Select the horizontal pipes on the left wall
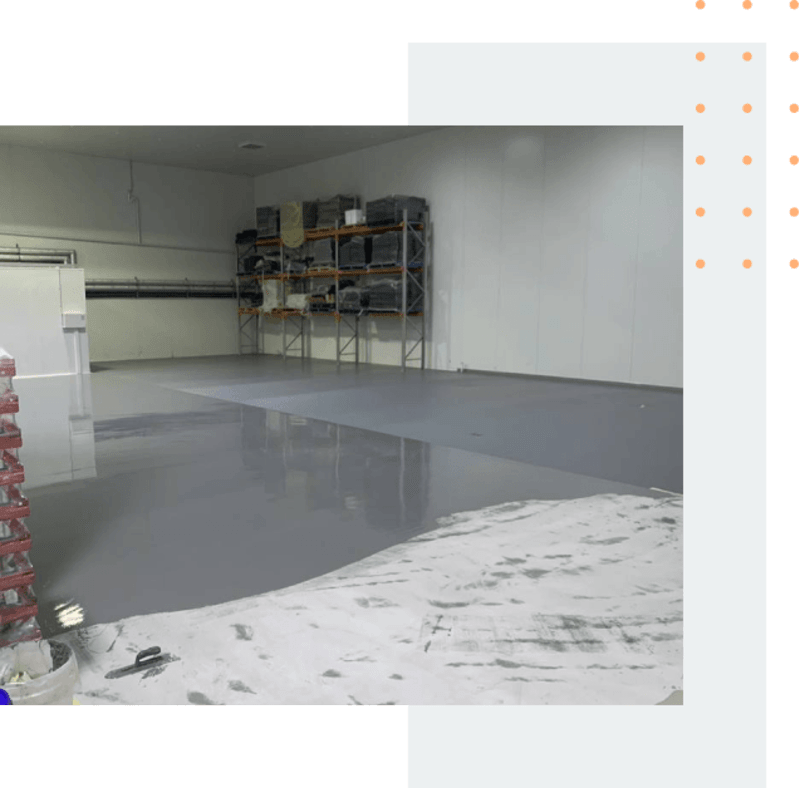800x788 pixels. [x=159, y=289]
